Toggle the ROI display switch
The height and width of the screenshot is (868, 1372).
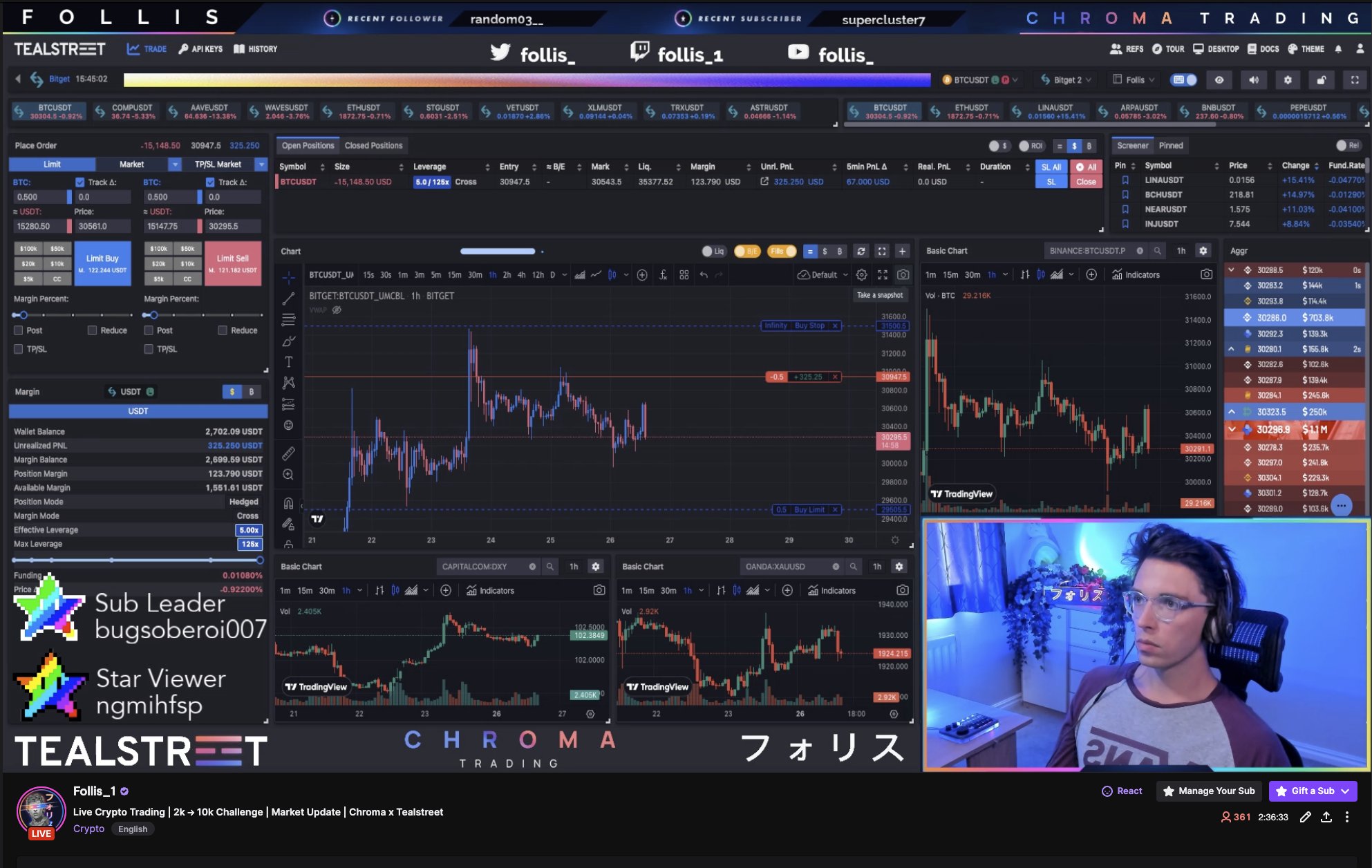coord(1031,146)
